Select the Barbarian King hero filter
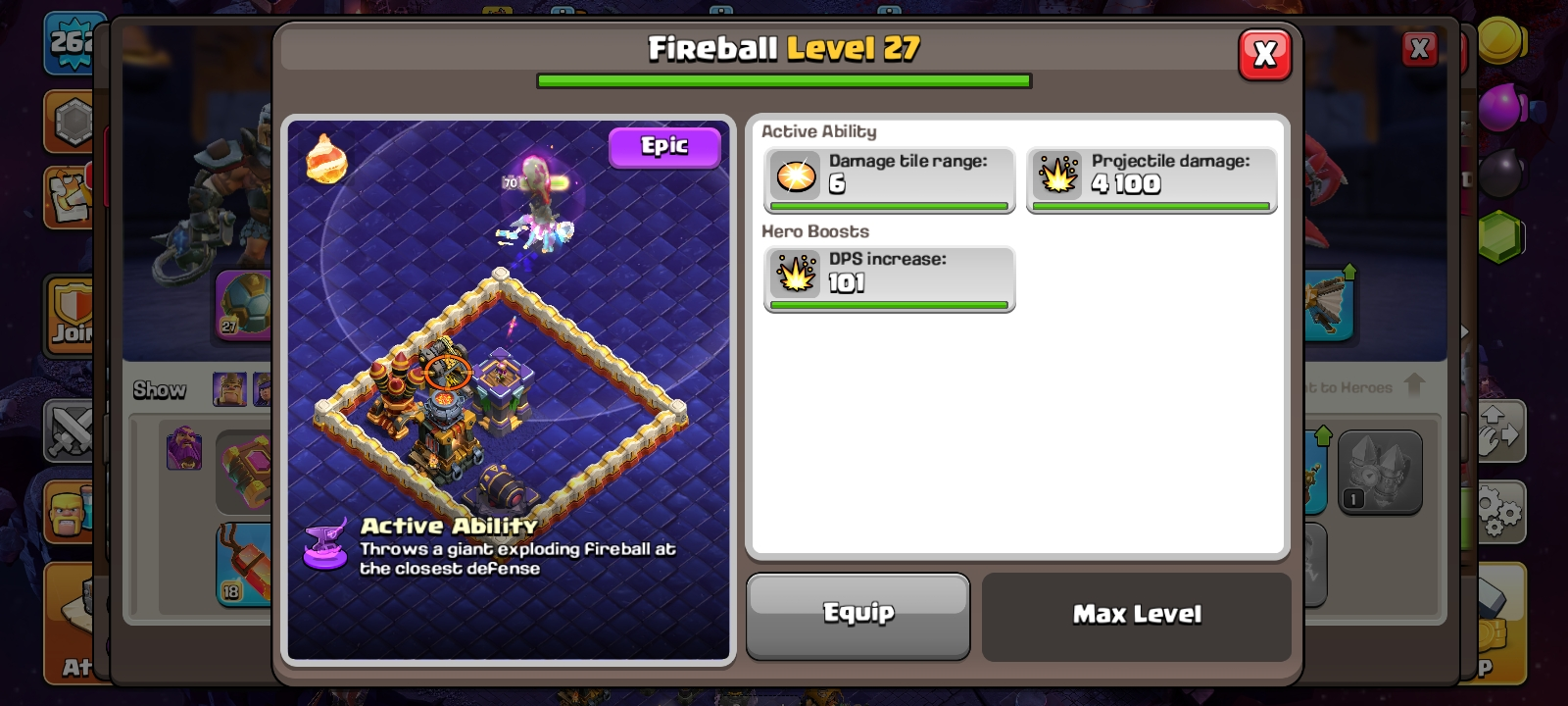The image size is (1568, 706). [229, 389]
